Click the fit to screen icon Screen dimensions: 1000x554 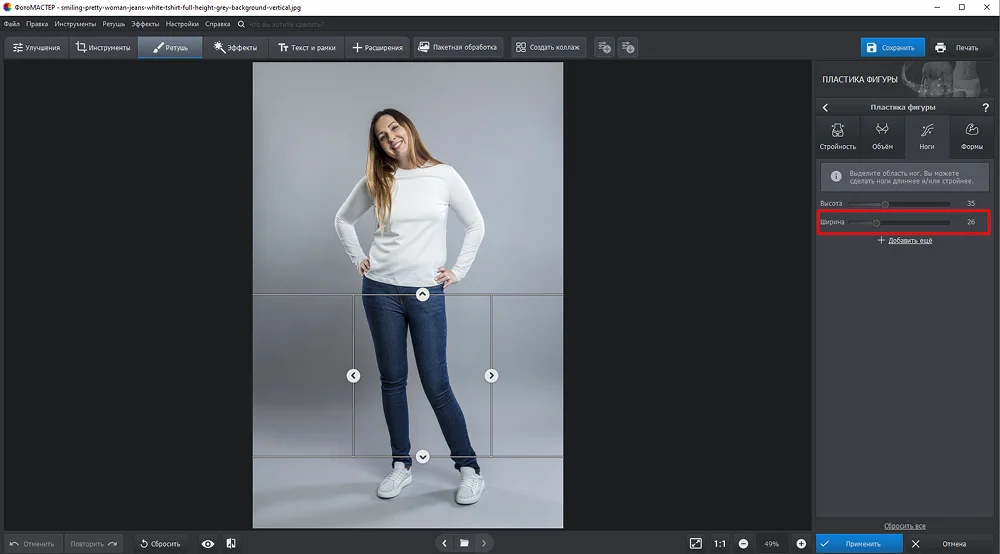(696, 544)
